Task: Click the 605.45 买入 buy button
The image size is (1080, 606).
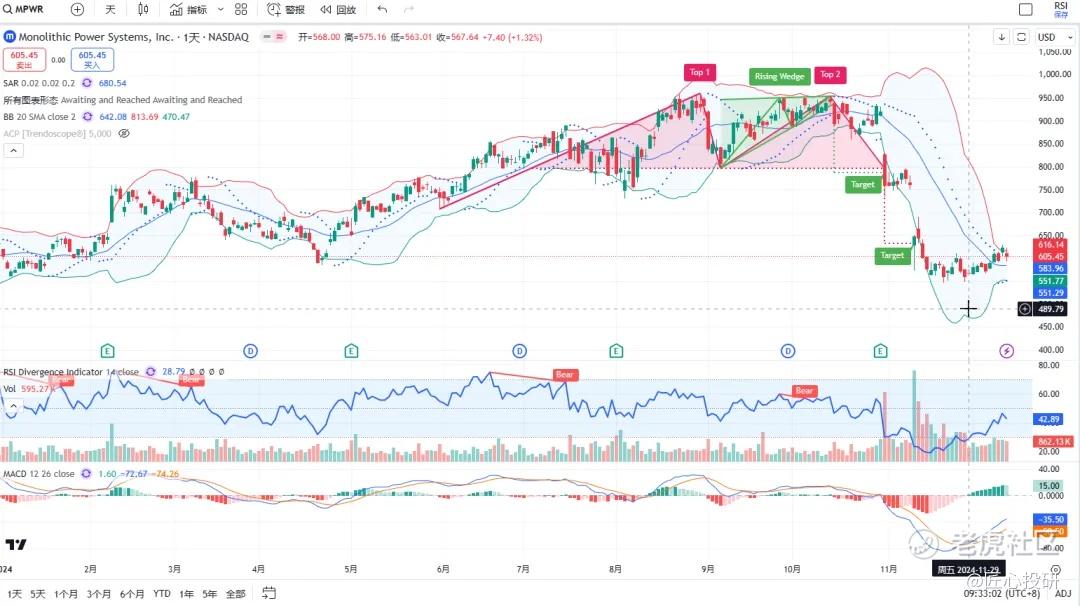Action: [x=92, y=60]
